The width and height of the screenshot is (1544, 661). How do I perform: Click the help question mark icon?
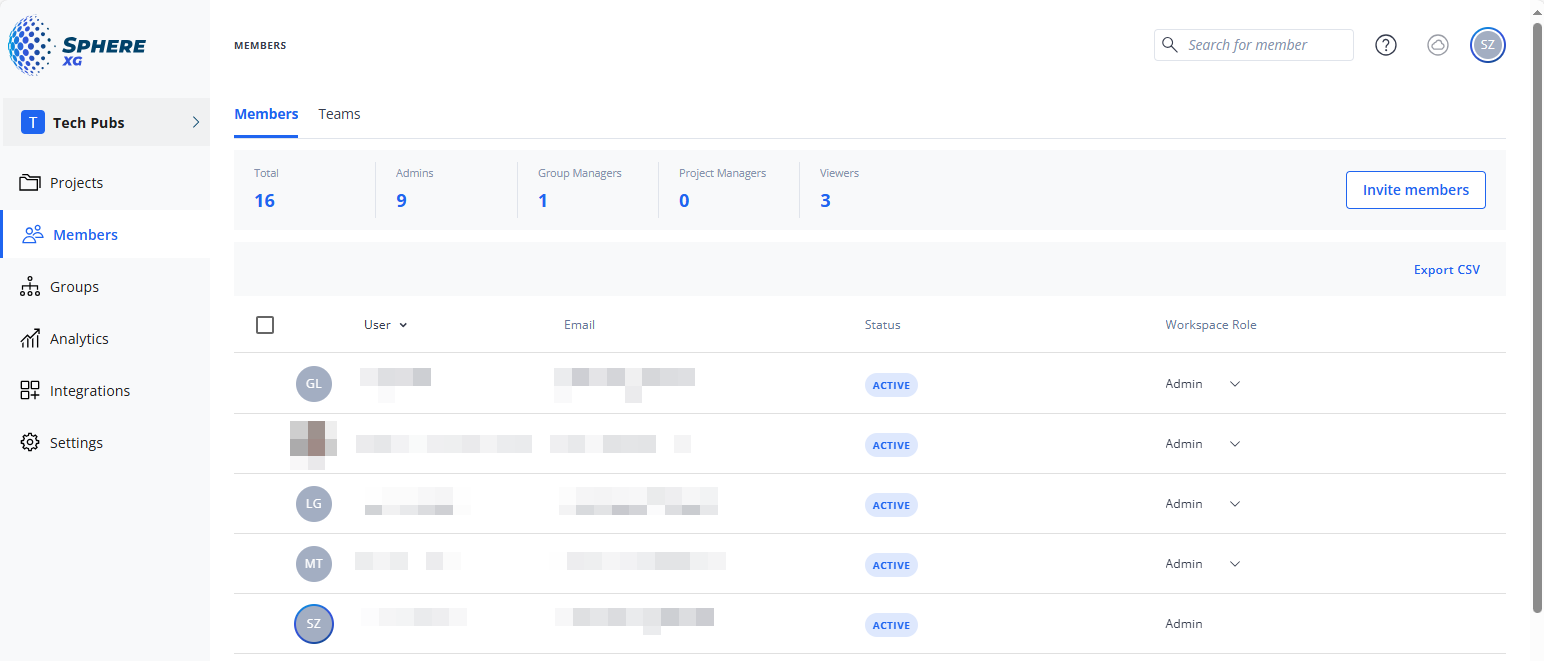[x=1385, y=45]
